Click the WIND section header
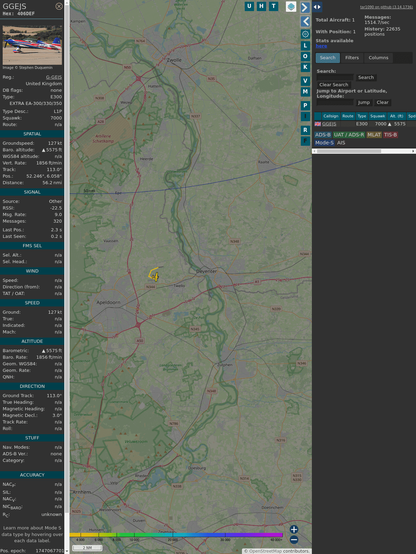This screenshot has width=416, height=554. click(x=32, y=271)
